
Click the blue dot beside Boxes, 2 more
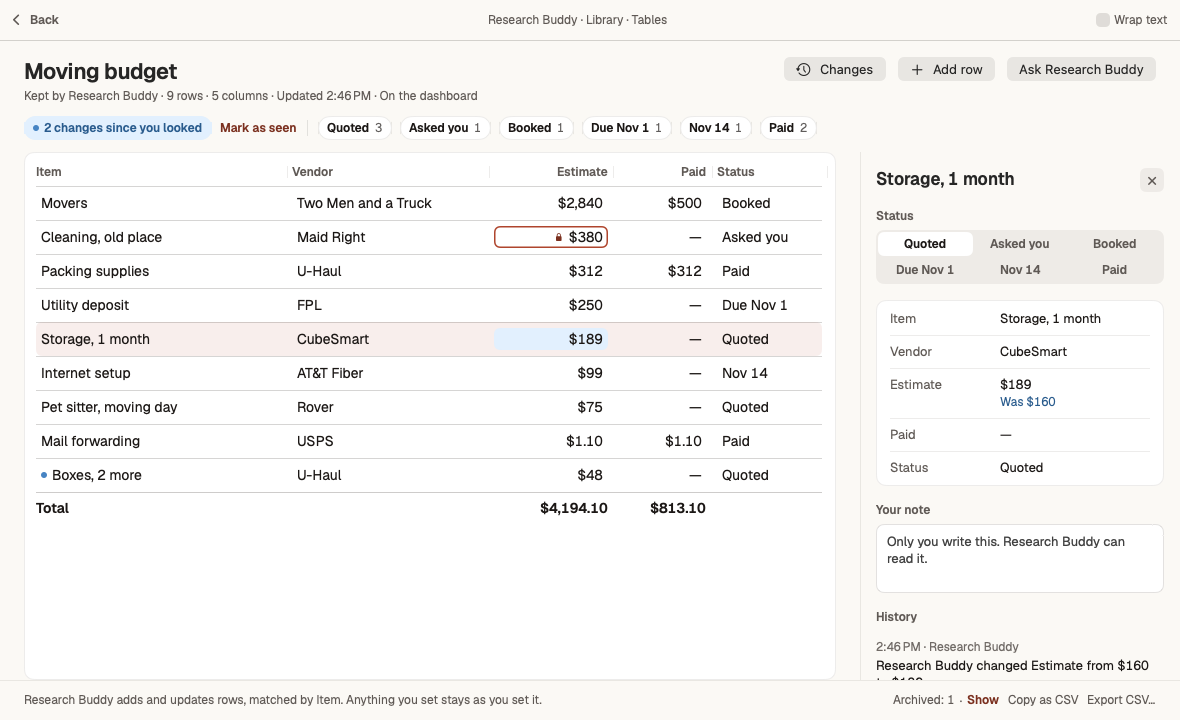(44, 475)
